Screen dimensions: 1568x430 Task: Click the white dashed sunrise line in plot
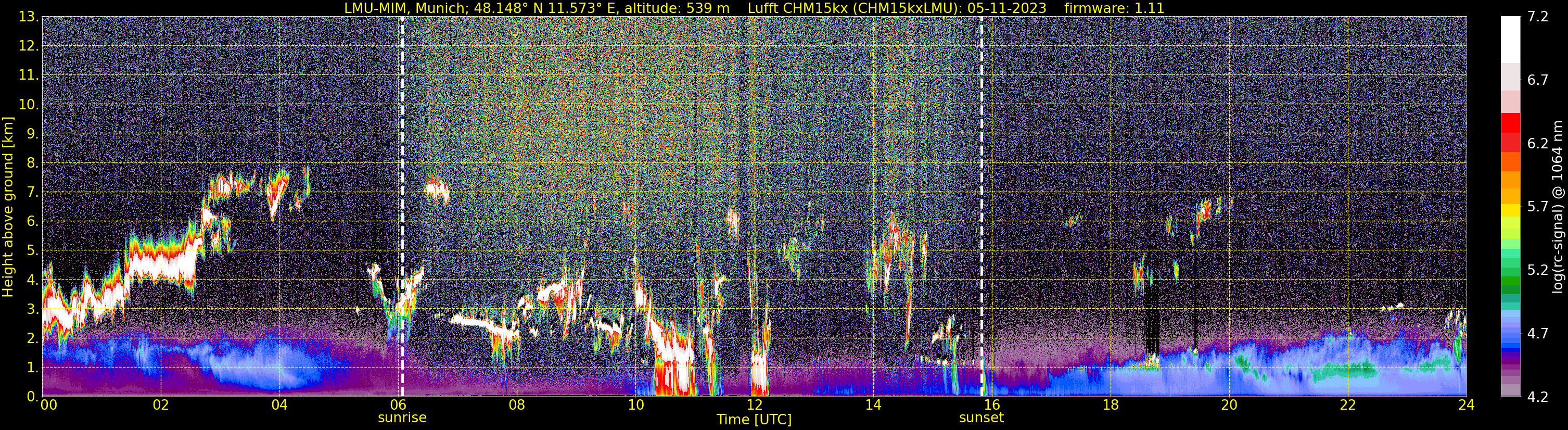click(x=402, y=207)
